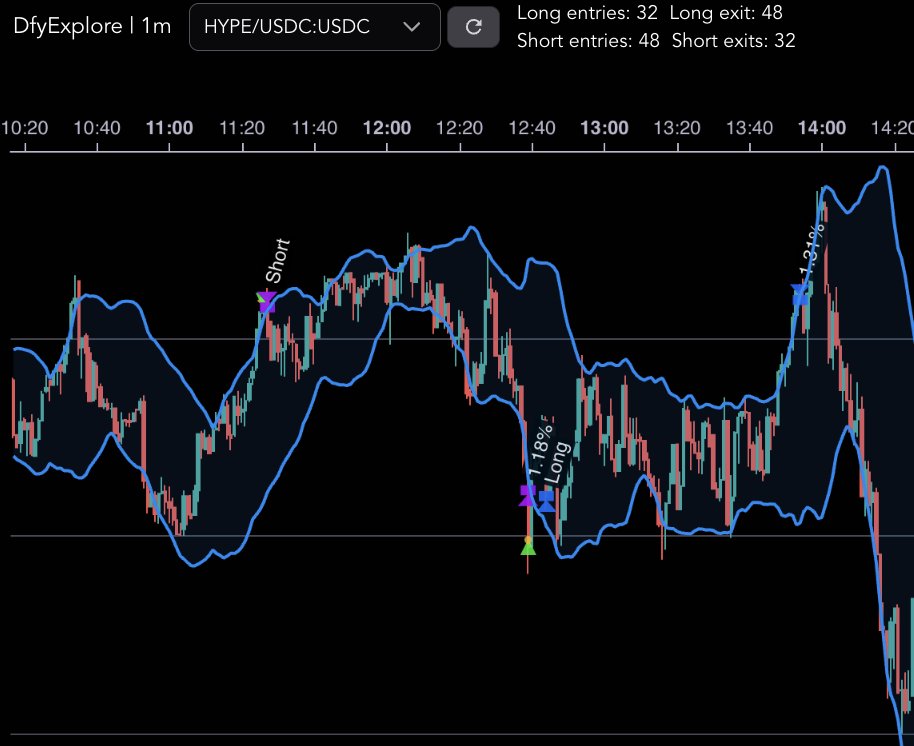Click the 11:00 time axis label
The height and width of the screenshot is (746, 914).
click(169, 128)
